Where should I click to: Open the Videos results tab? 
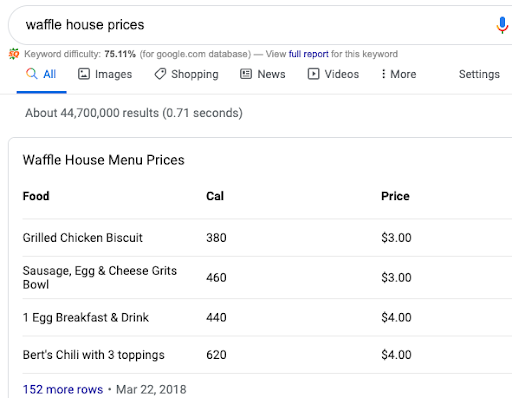(333, 74)
